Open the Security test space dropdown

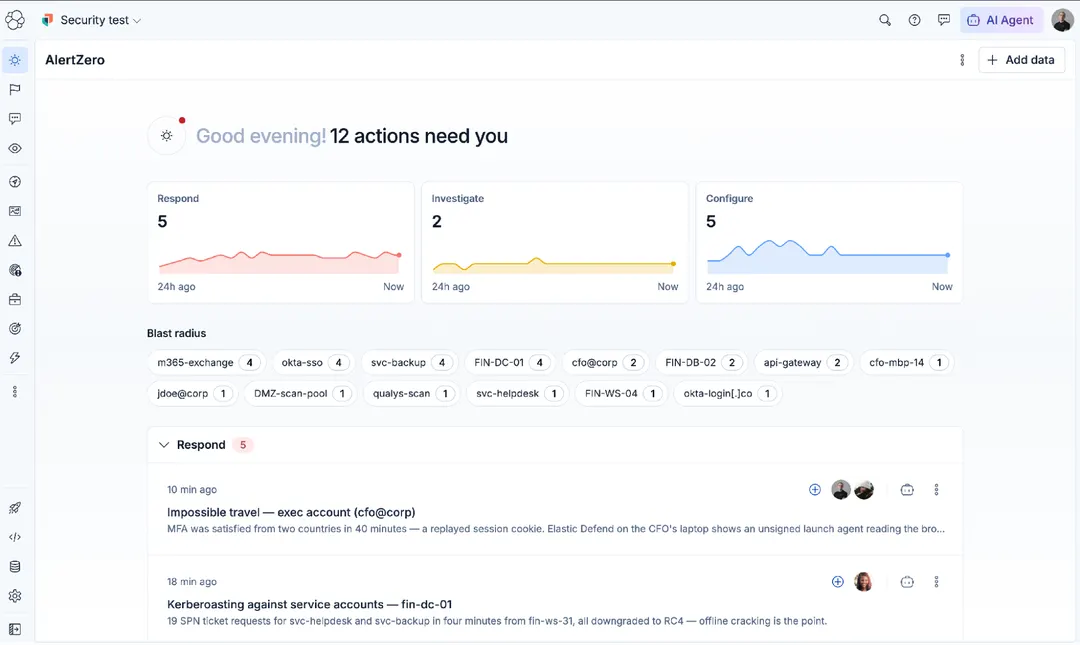pos(92,20)
